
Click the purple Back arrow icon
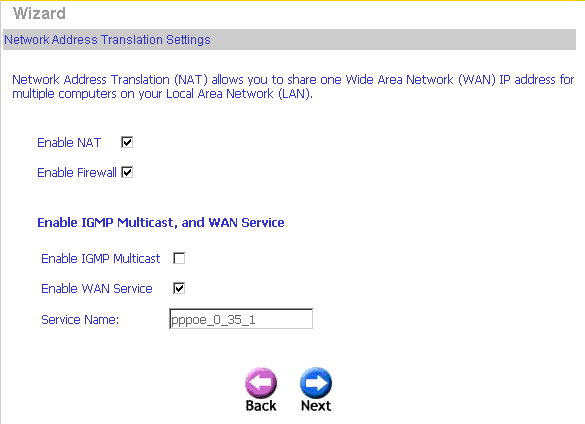[x=261, y=383]
